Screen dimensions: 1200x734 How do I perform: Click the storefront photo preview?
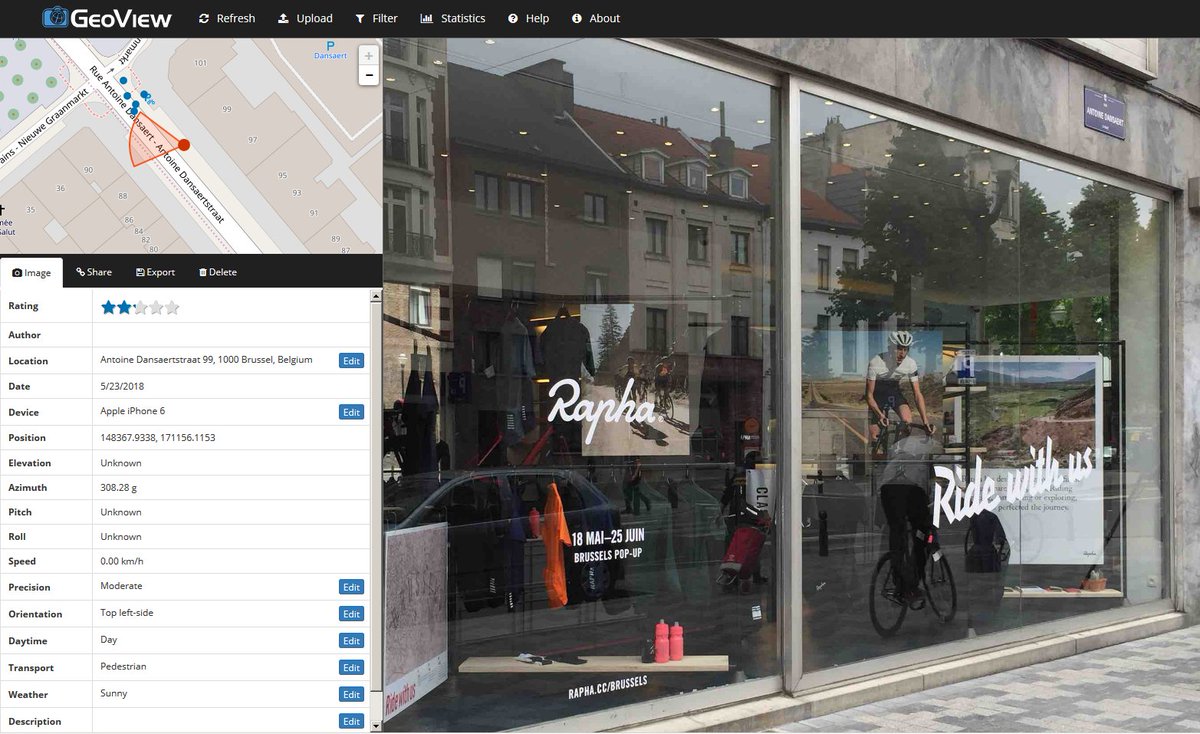791,385
